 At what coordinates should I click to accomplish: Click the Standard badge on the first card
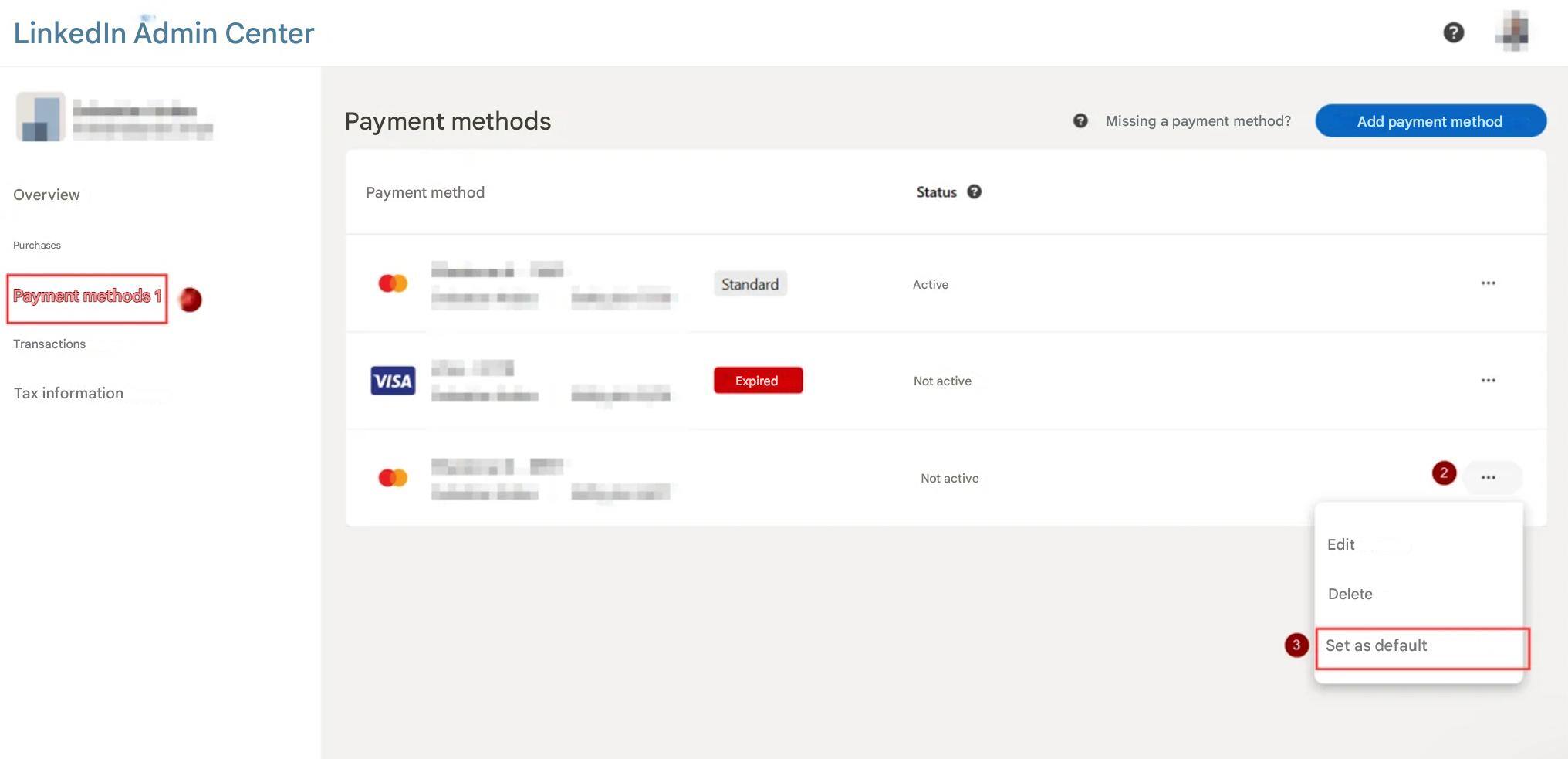750,284
